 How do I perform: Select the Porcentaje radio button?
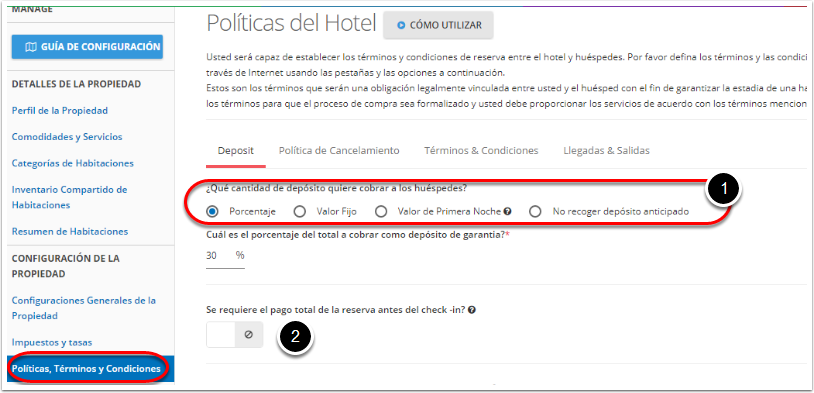coord(211,211)
